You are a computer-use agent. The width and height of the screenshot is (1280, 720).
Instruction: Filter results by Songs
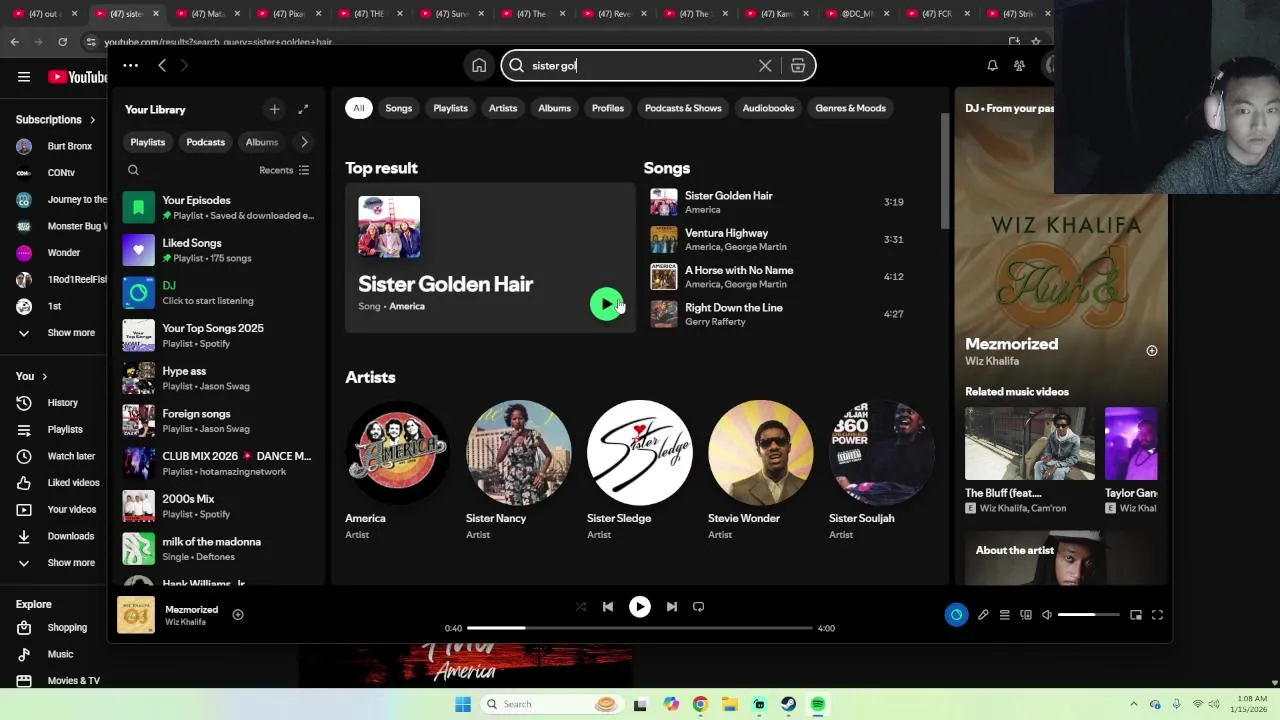(x=398, y=108)
